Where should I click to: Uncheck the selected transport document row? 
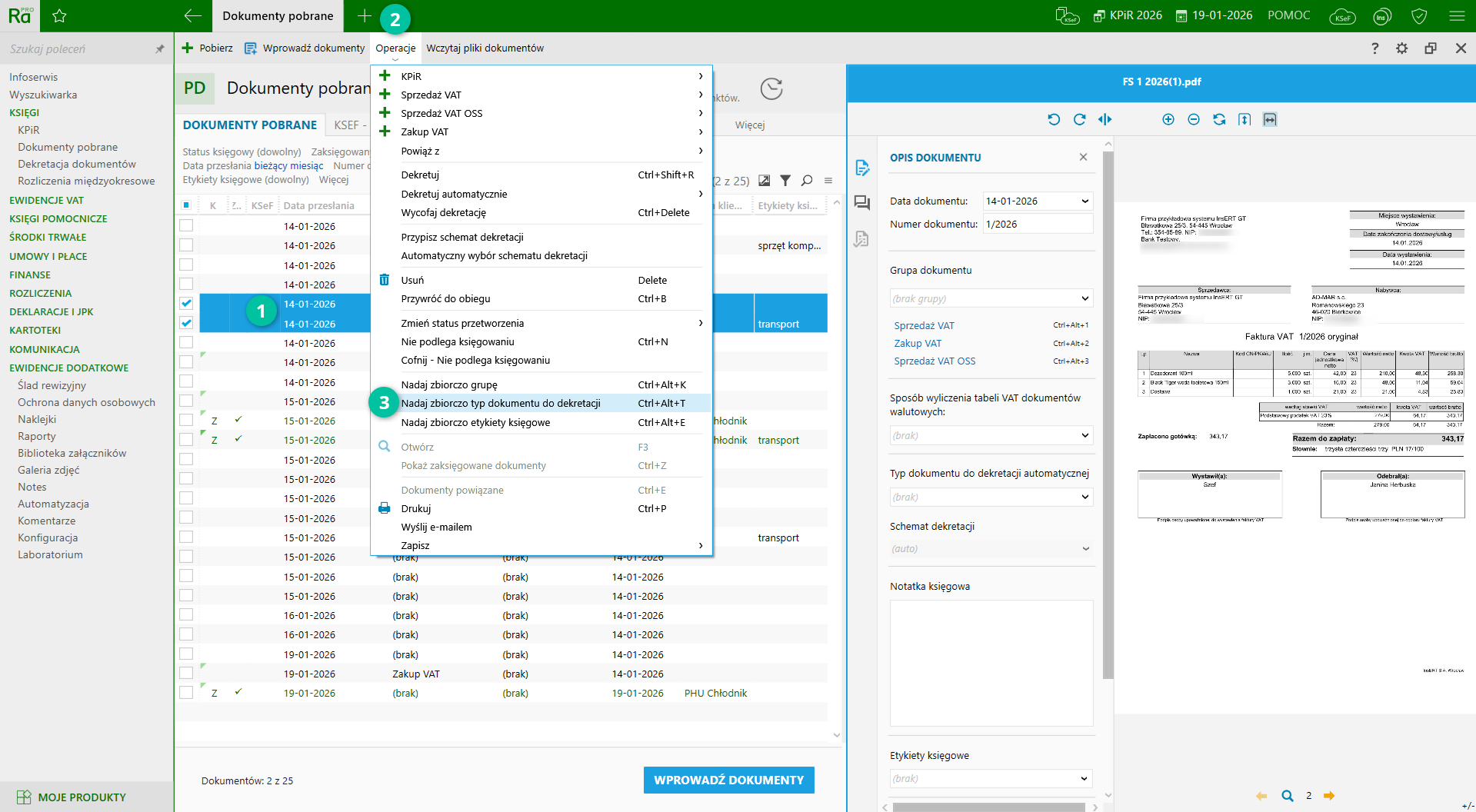(186, 324)
